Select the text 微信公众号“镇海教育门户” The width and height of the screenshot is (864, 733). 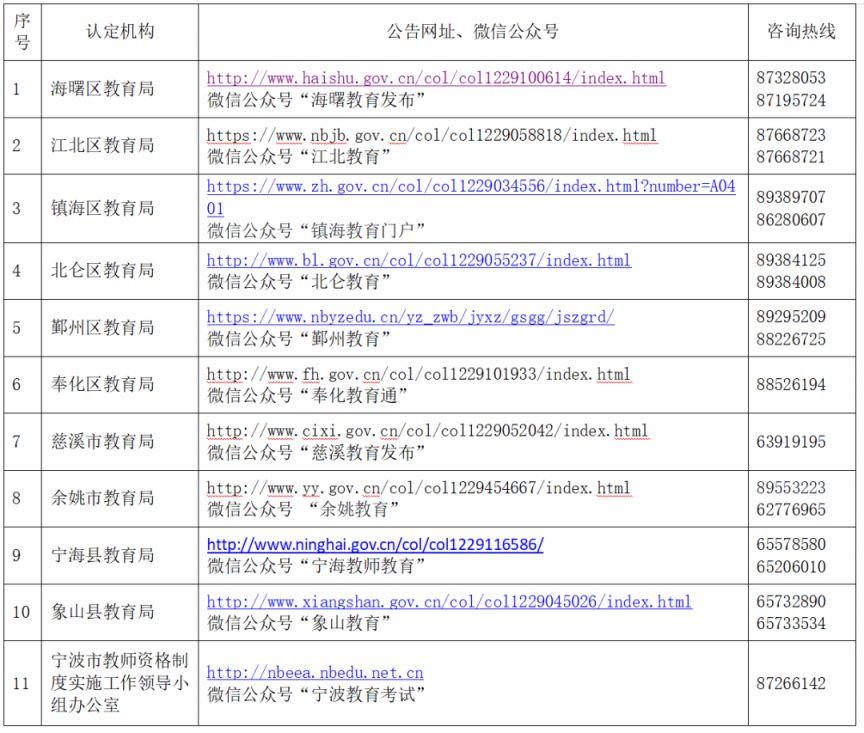(x=316, y=230)
